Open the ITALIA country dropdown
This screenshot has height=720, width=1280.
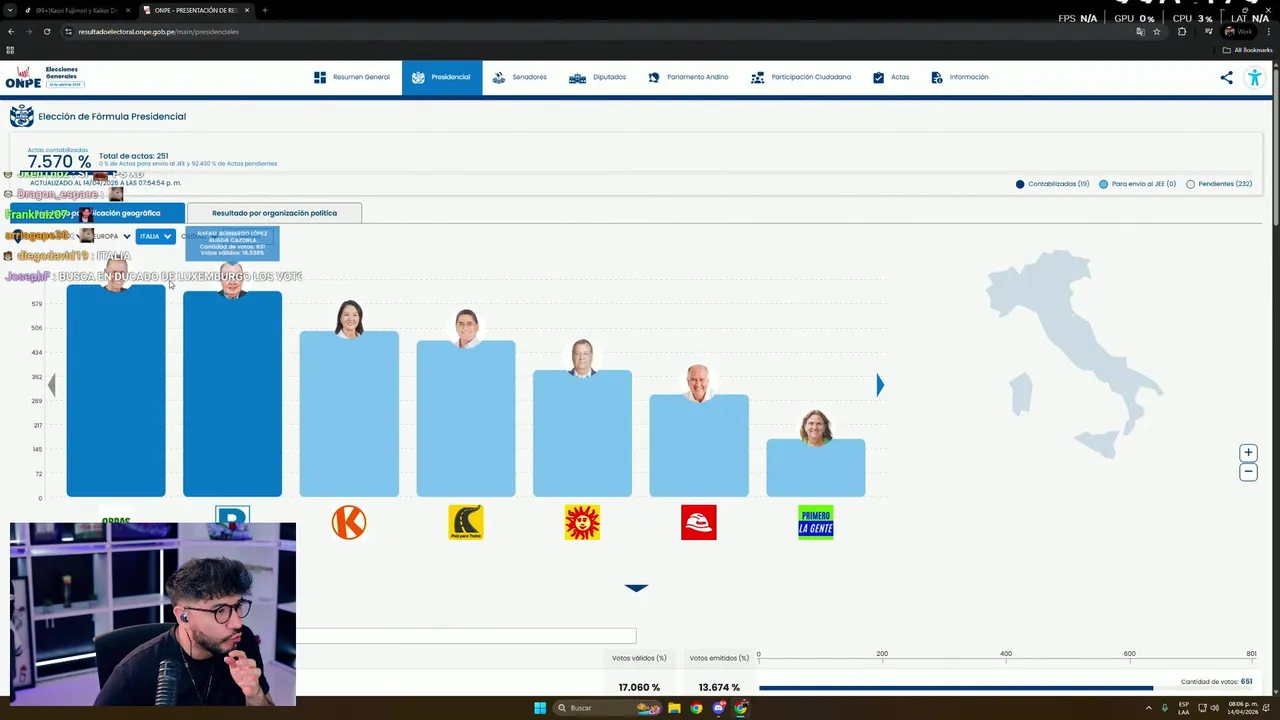155,236
